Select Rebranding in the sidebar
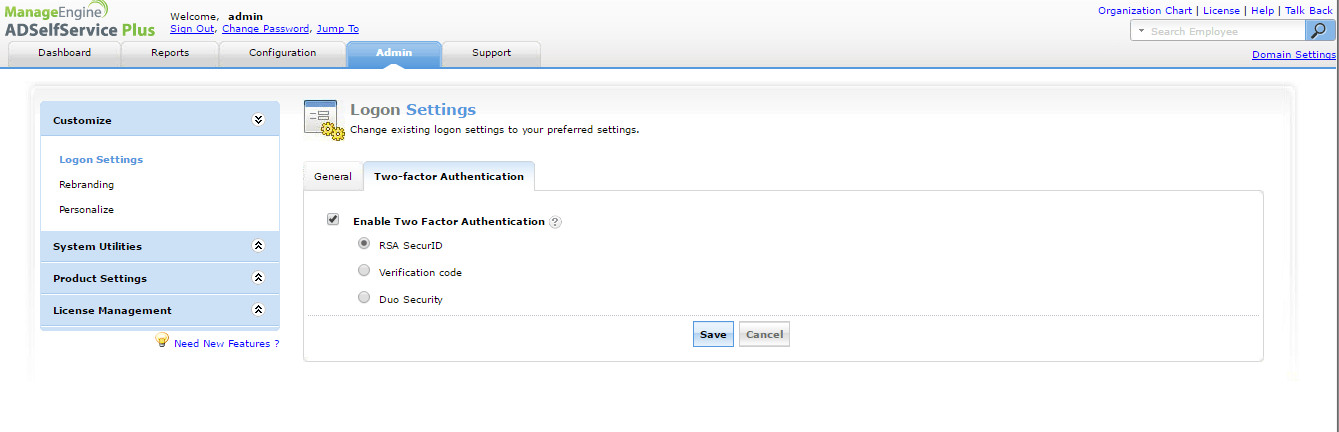The width and height of the screenshot is (1339, 432). [86, 184]
